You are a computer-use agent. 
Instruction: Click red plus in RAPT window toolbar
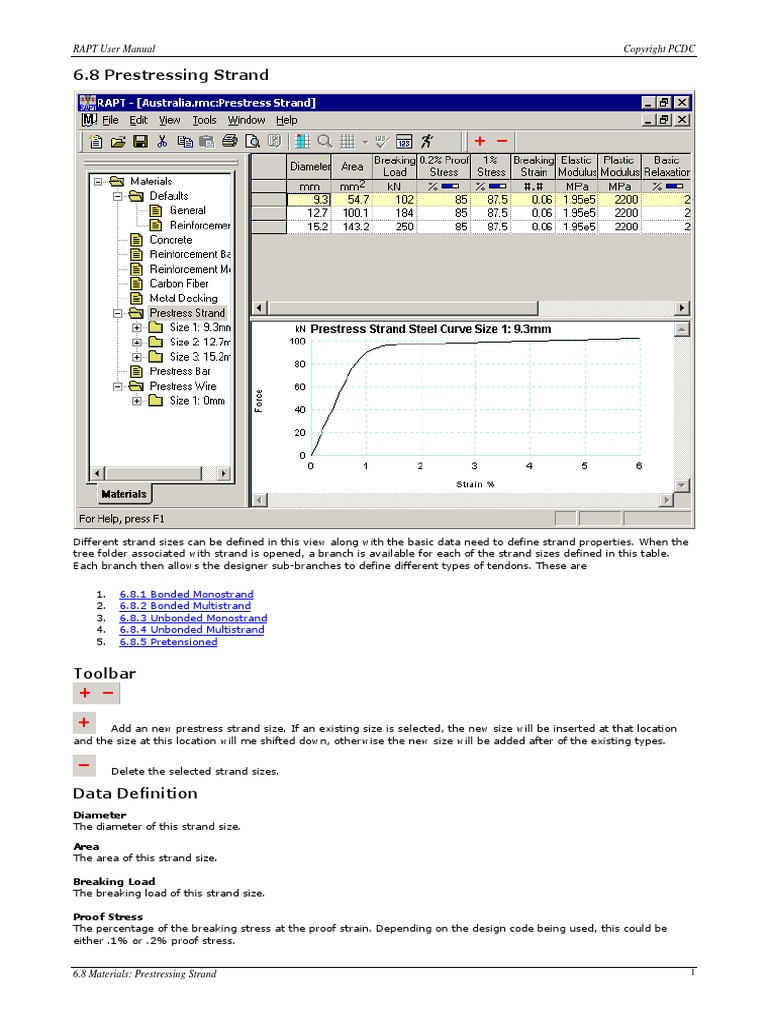[x=480, y=141]
